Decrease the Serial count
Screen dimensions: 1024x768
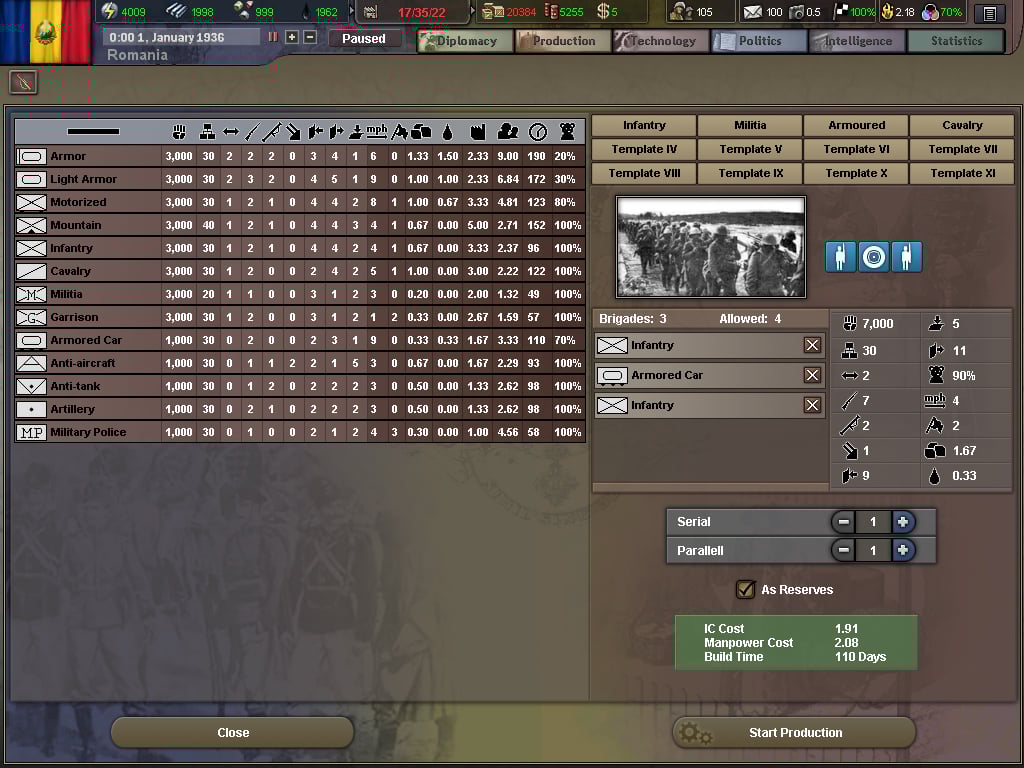tap(843, 522)
